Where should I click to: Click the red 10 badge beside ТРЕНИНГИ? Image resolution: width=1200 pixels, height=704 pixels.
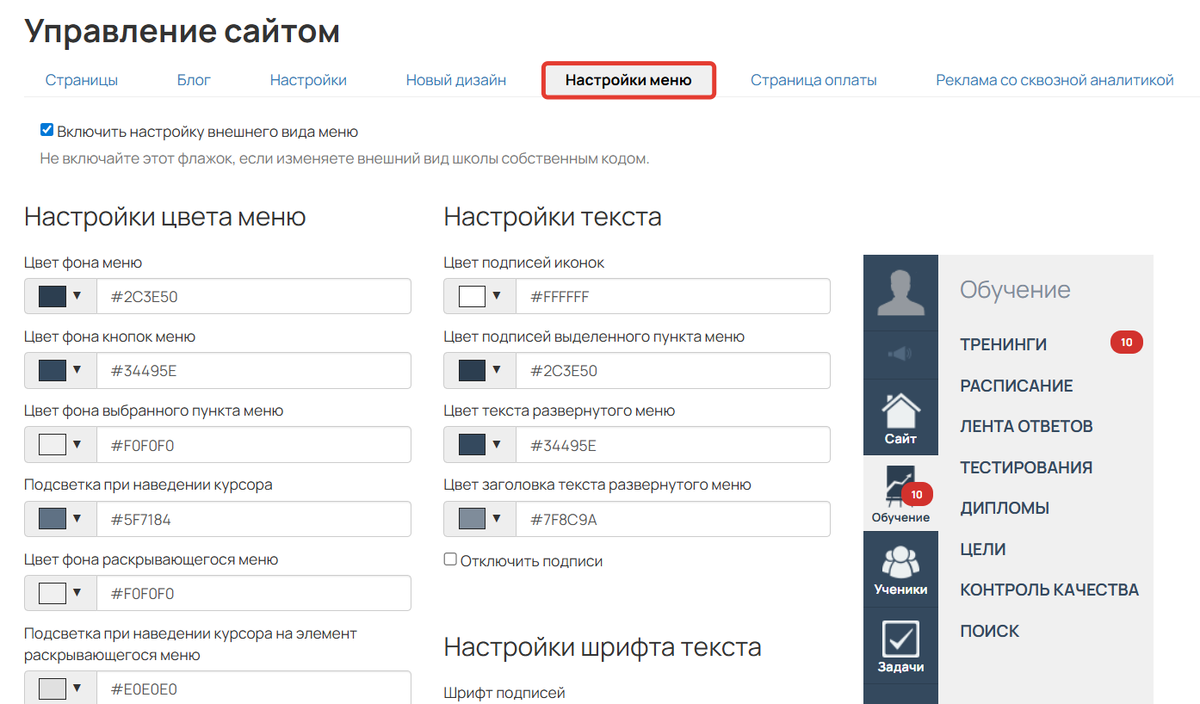(1126, 343)
